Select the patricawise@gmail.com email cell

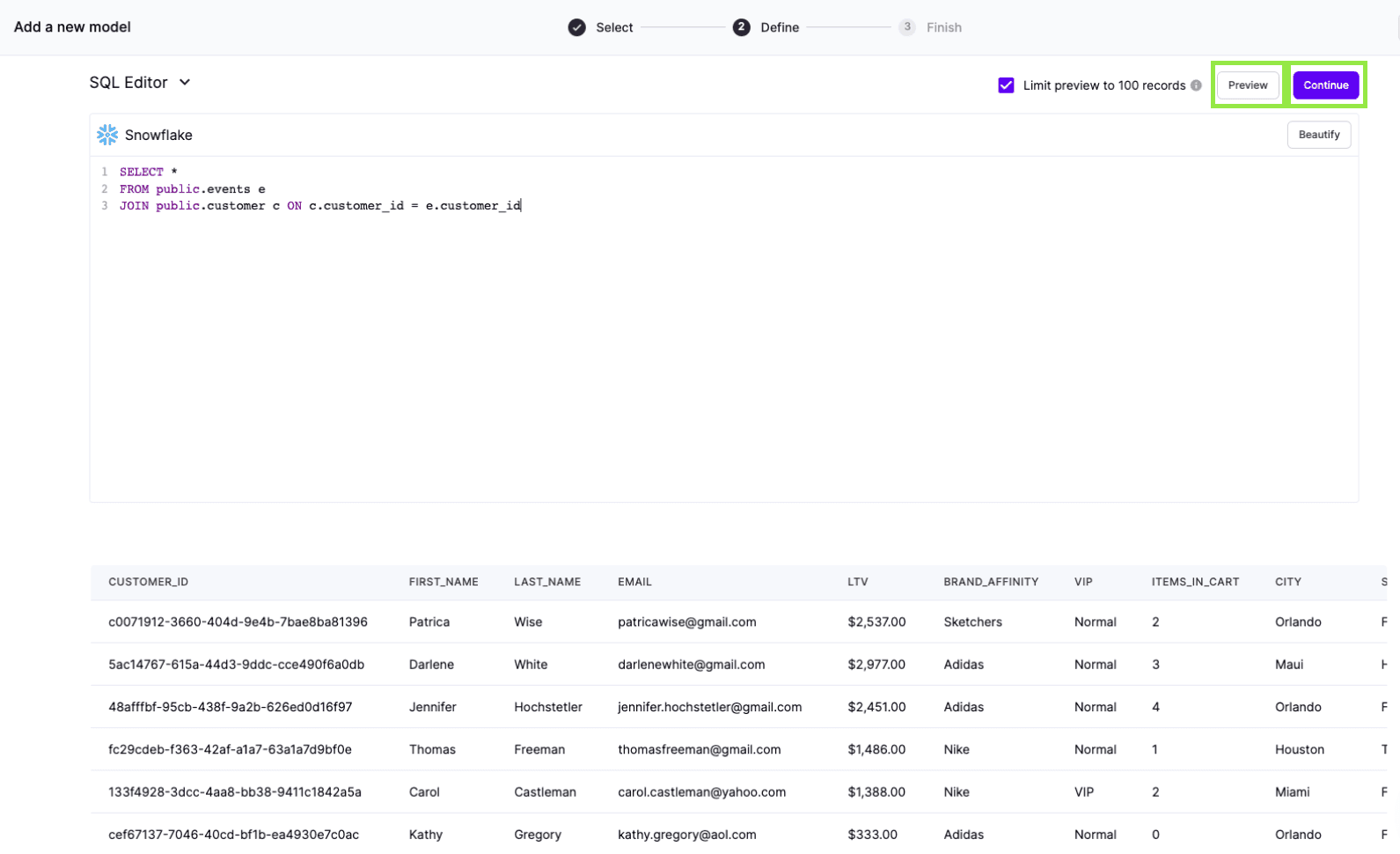point(686,622)
